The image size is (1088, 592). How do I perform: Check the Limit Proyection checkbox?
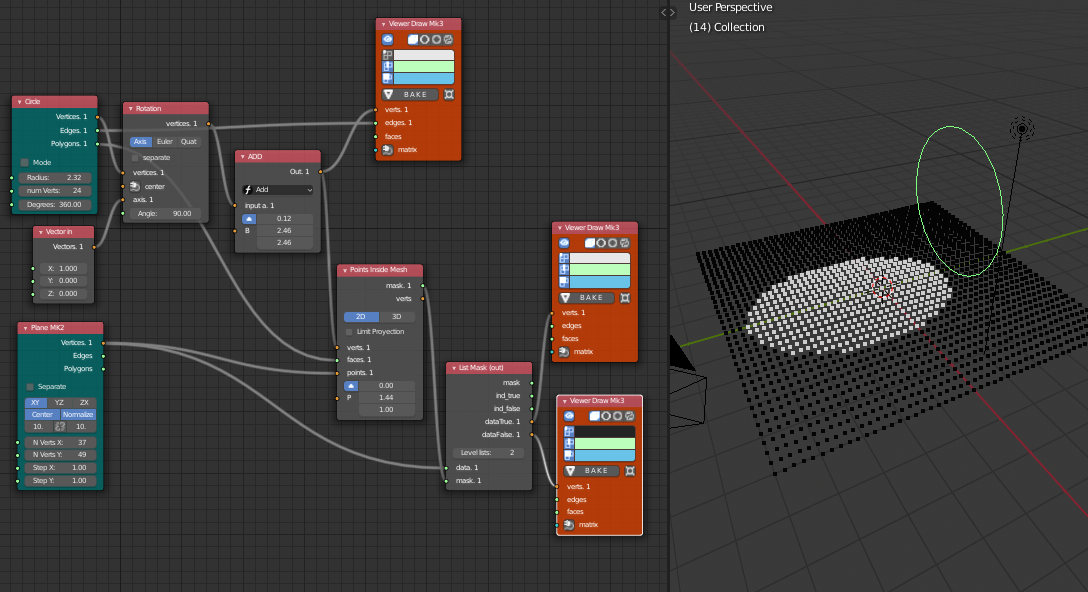[x=349, y=331]
